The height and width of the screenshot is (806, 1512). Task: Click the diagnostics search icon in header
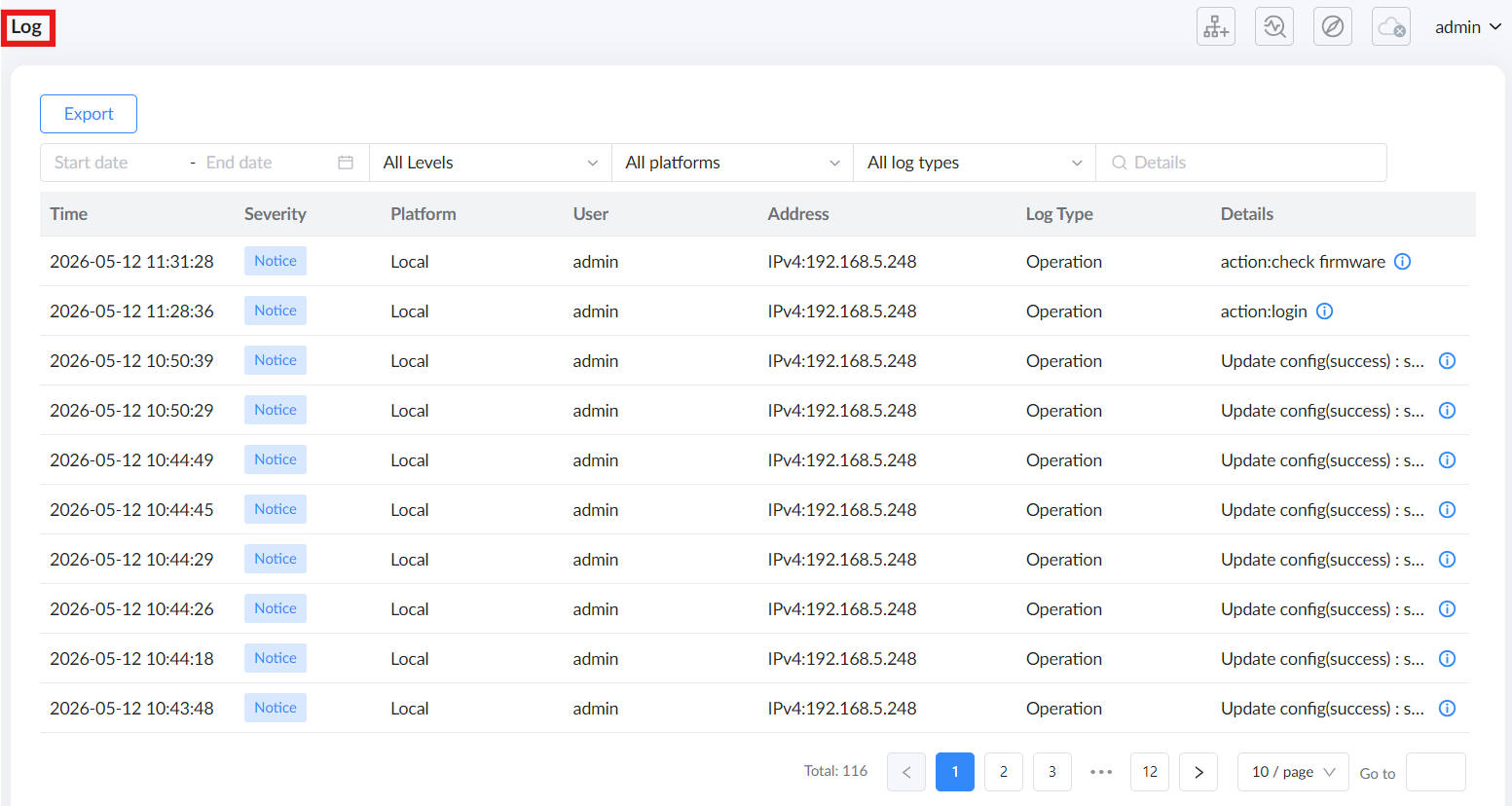[1274, 26]
